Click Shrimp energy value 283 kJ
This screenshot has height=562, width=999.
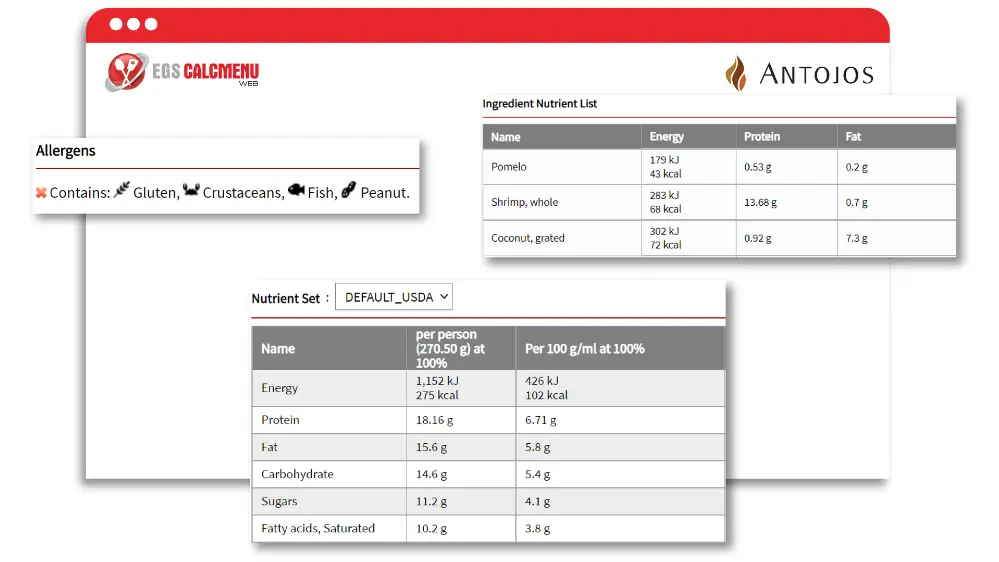[x=664, y=196]
